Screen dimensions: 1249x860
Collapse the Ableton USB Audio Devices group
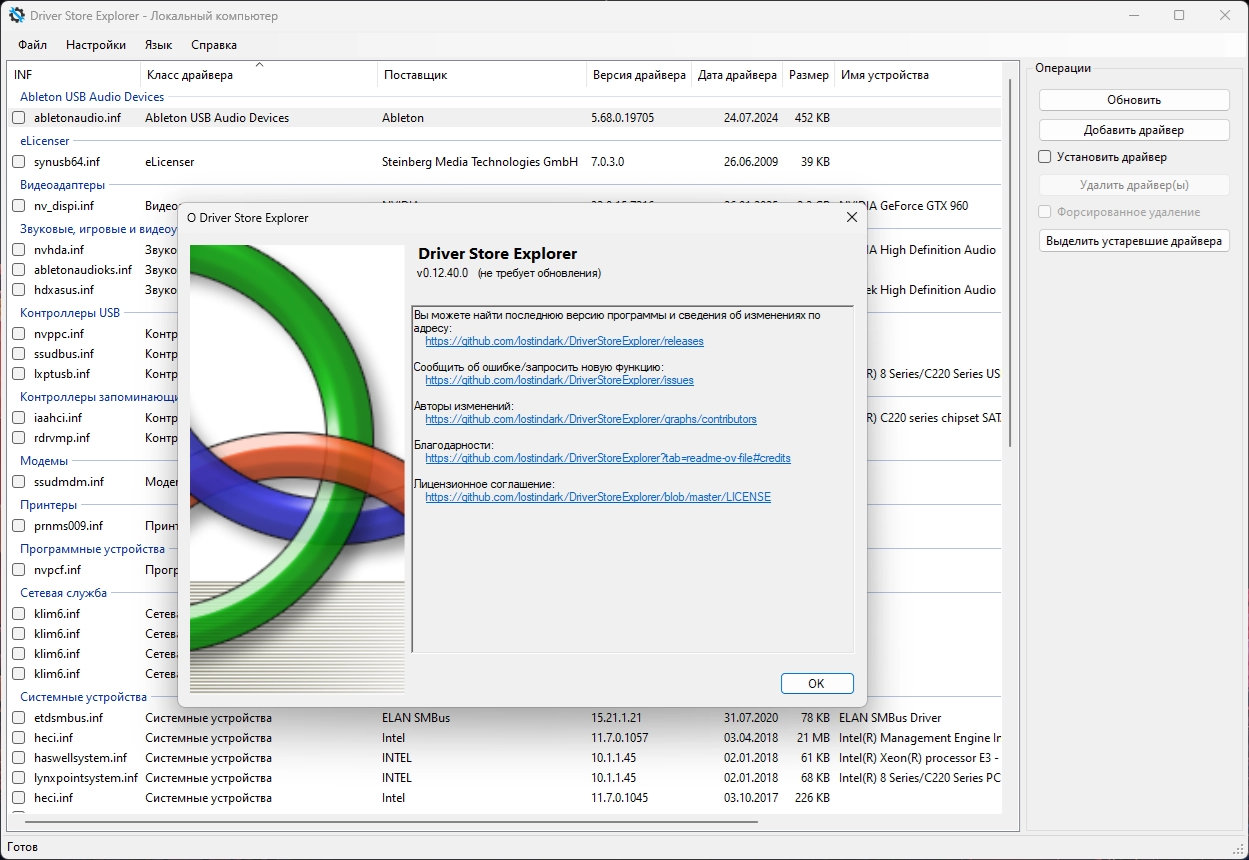coord(92,97)
